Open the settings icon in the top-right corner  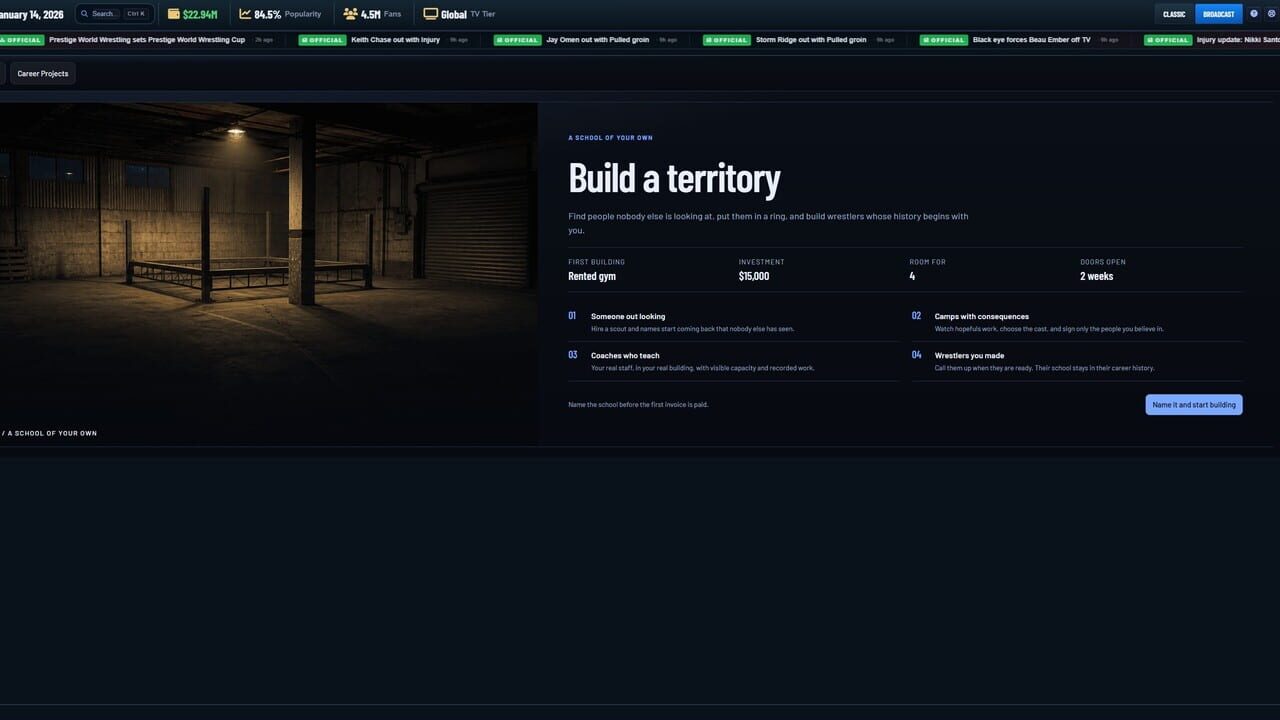click(x=1271, y=14)
